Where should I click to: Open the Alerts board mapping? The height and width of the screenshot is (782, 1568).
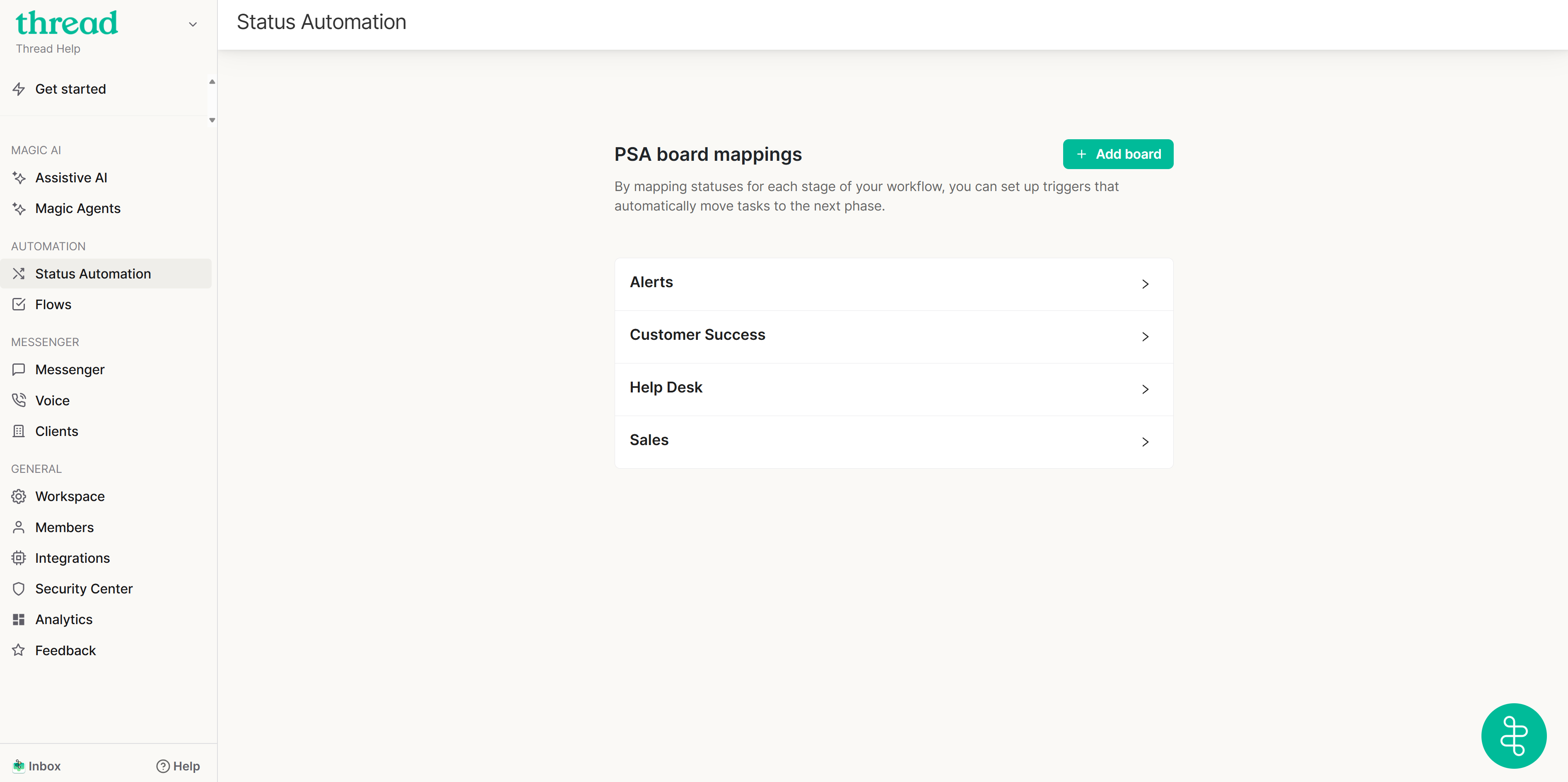pos(894,284)
